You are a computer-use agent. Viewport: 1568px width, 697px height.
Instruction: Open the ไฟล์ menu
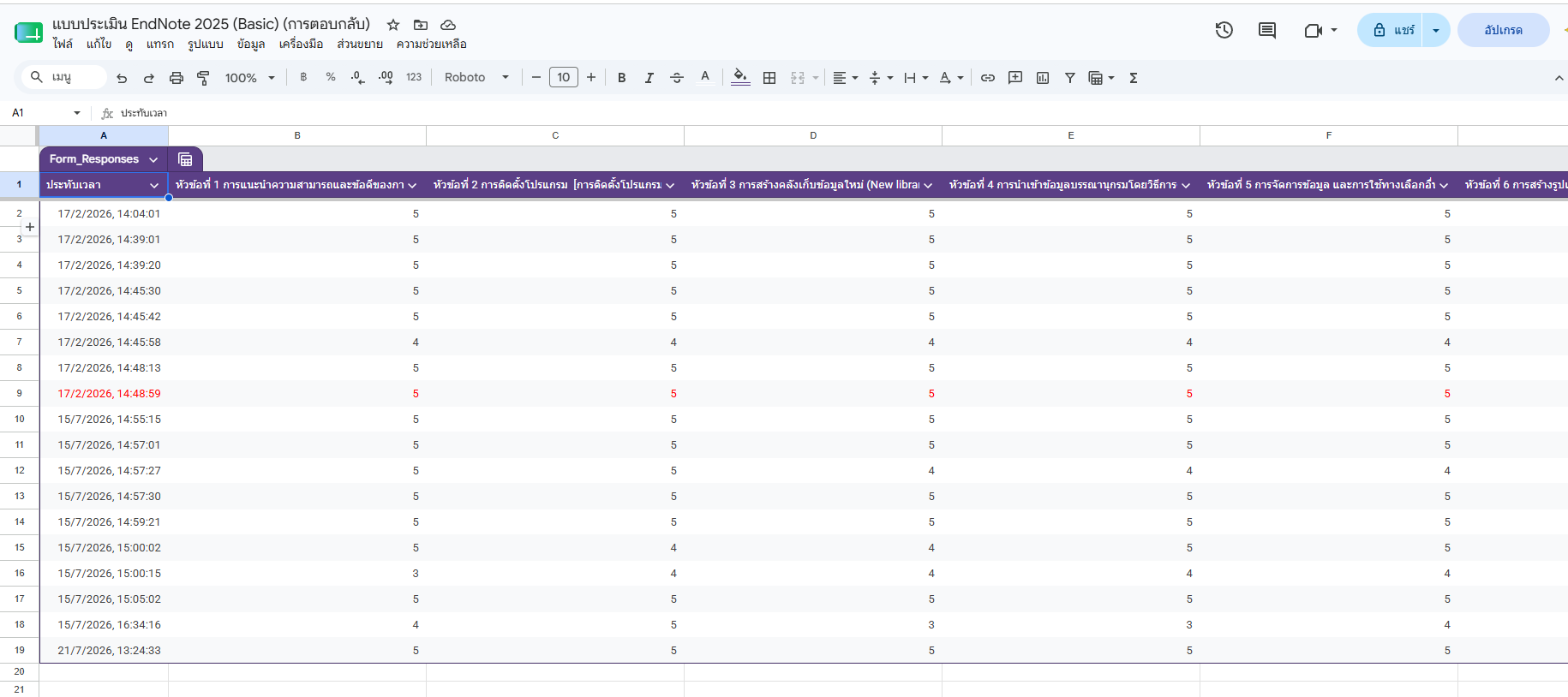click(x=63, y=45)
